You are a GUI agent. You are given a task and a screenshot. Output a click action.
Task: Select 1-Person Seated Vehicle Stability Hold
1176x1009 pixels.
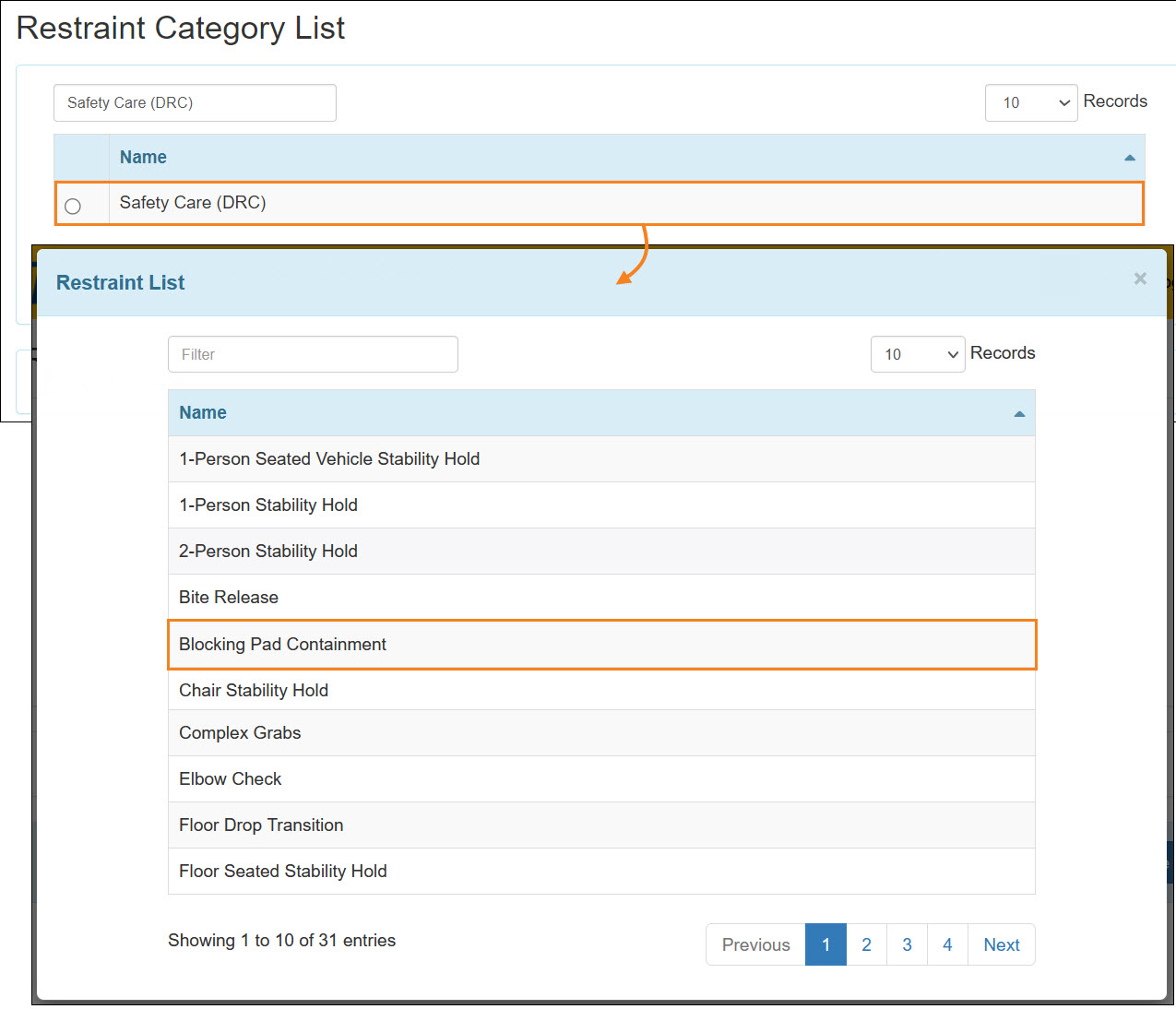[x=601, y=458]
